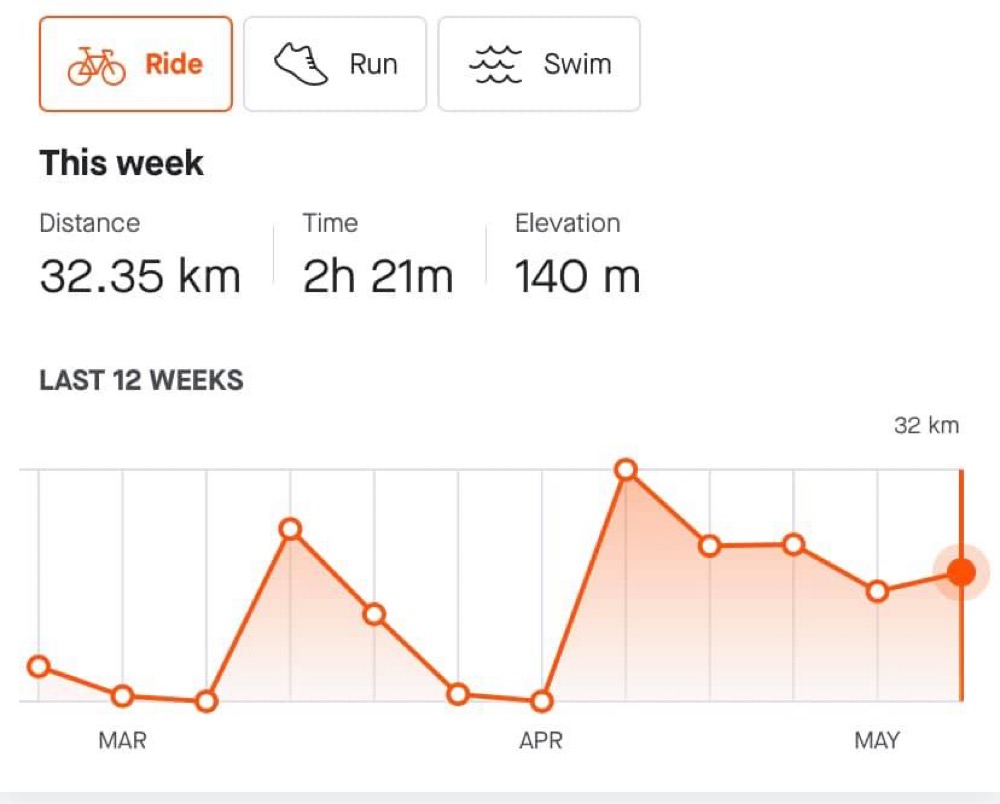Click the 32.35 km distance value
This screenshot has width=1000, height=804.
[x=140, y=276]
